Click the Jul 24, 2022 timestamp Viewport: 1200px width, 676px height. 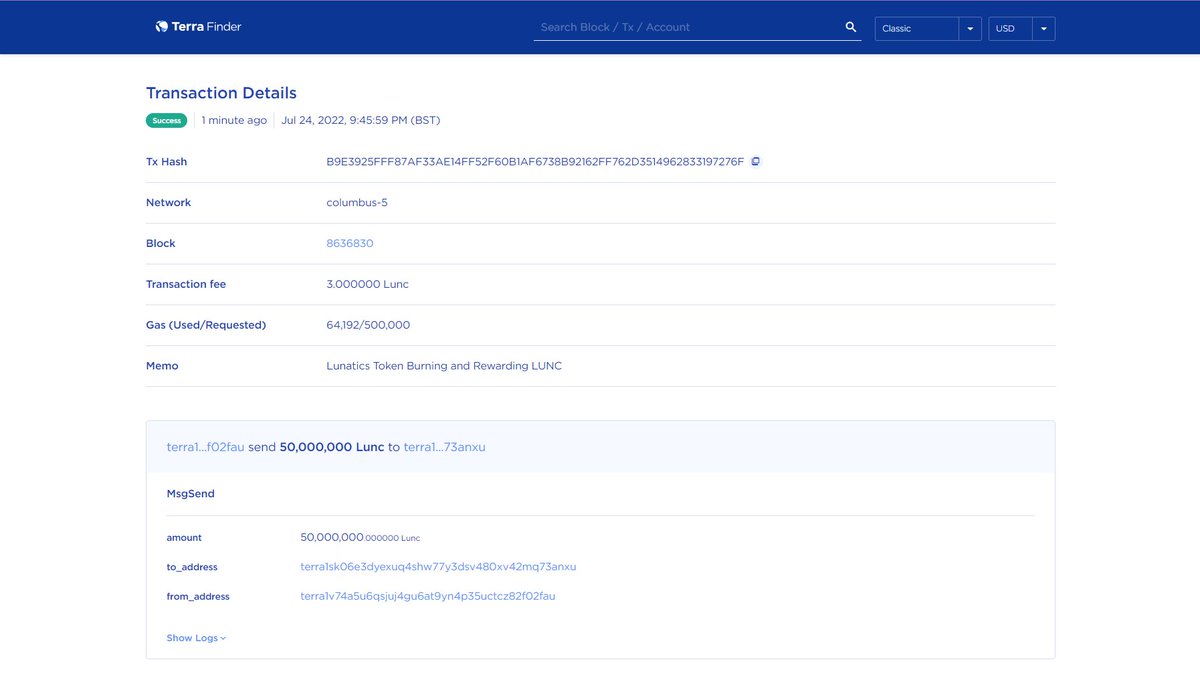coord(361,120)
